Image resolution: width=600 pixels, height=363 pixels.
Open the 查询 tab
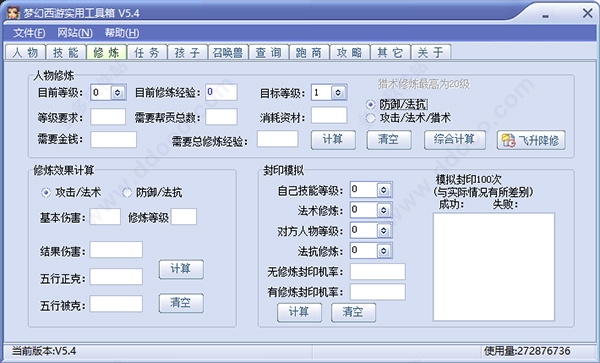269,52
